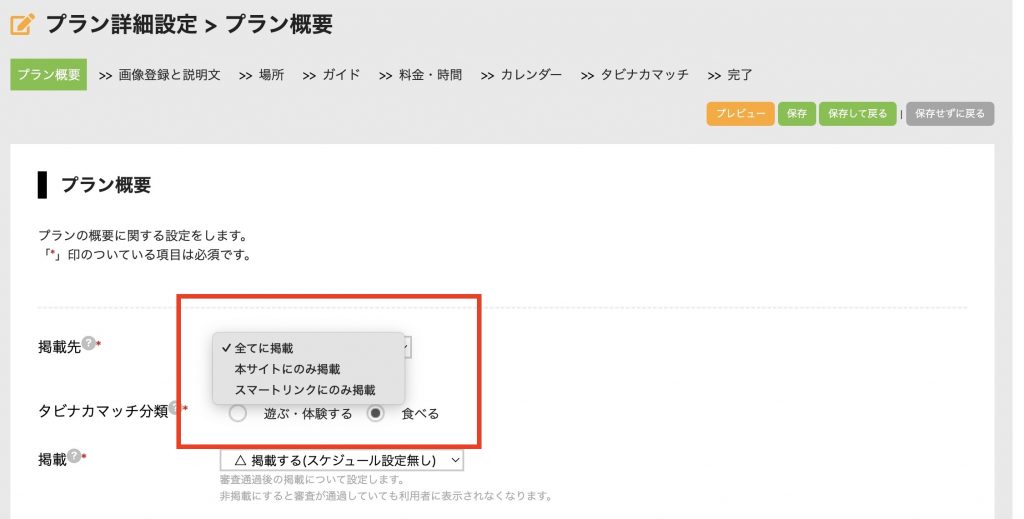Click the edit pencil icon by page title

point(22,24)
